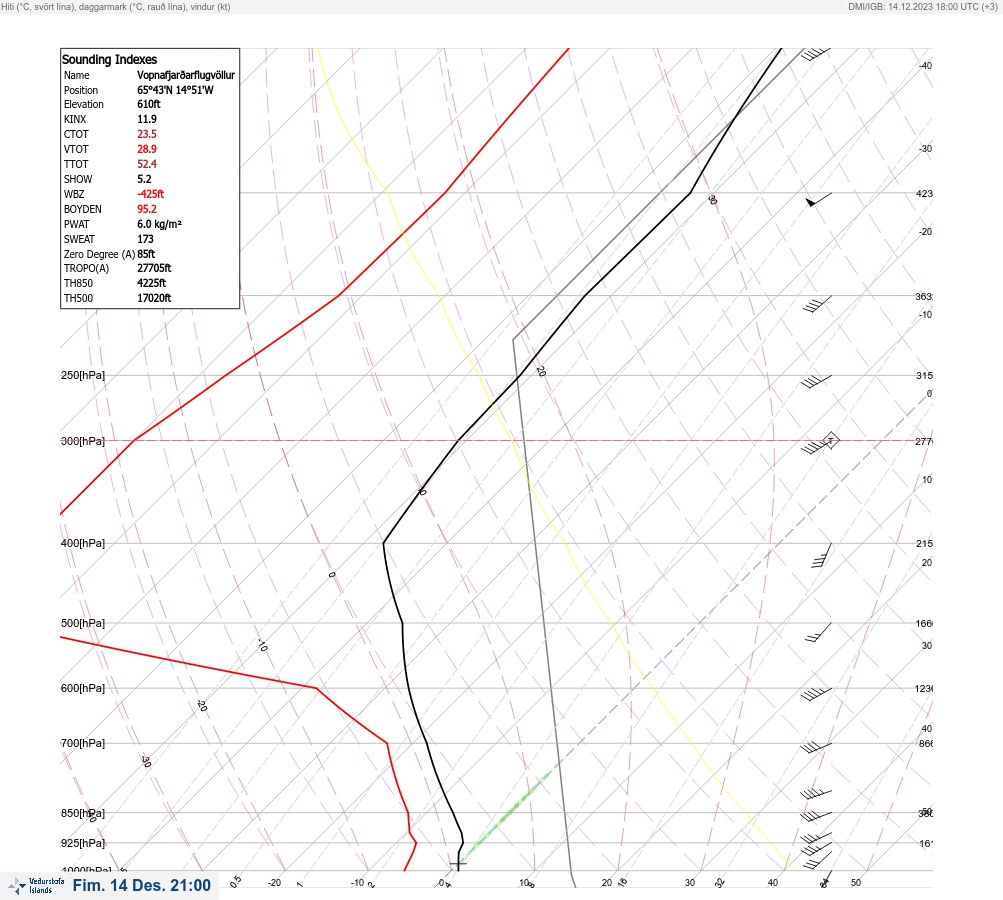1003x900 pixels.
Task: Click the CTOT value 23.5
Action: (x=147, y=134)
